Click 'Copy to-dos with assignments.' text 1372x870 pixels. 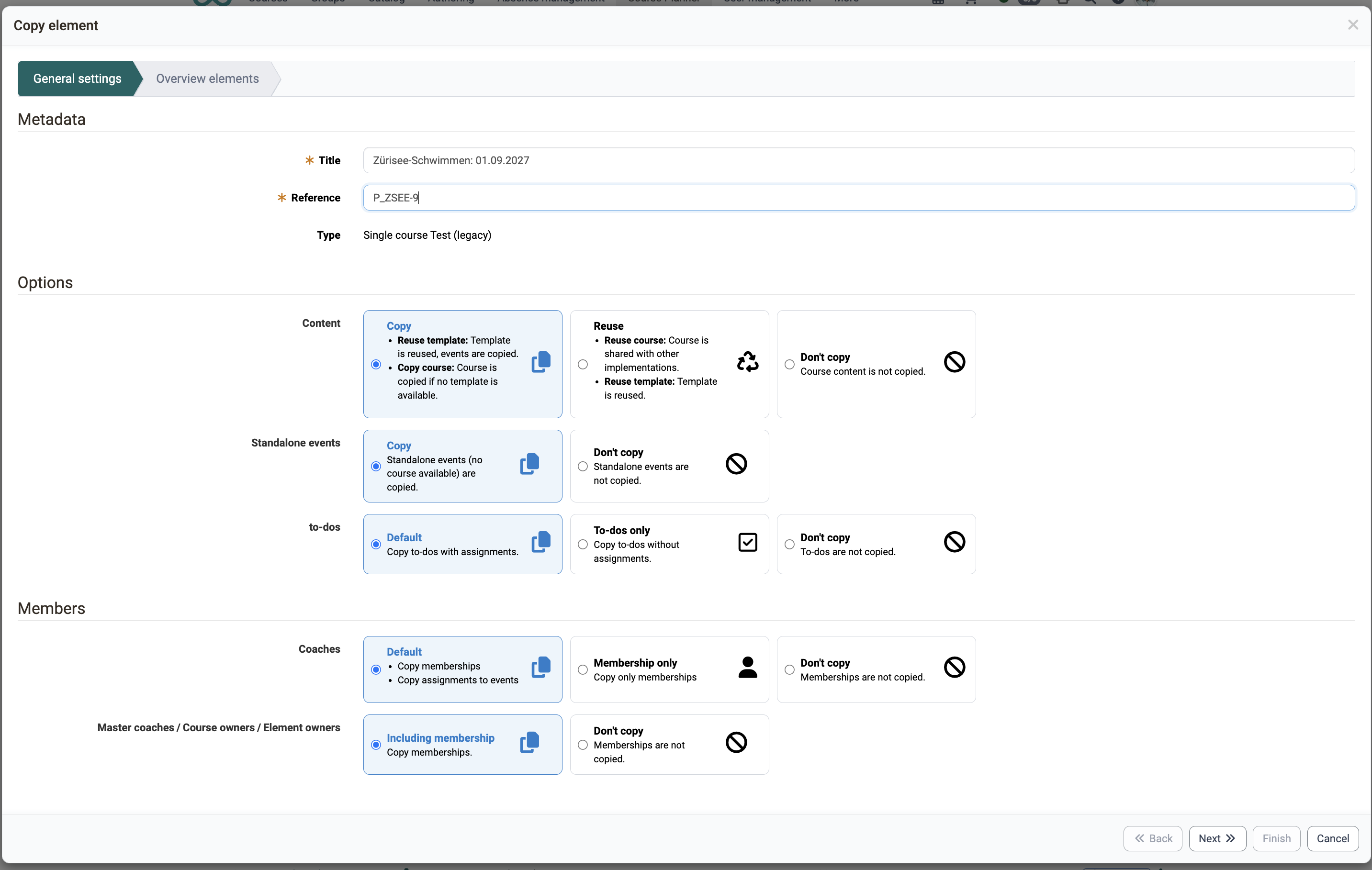(452, 552)
